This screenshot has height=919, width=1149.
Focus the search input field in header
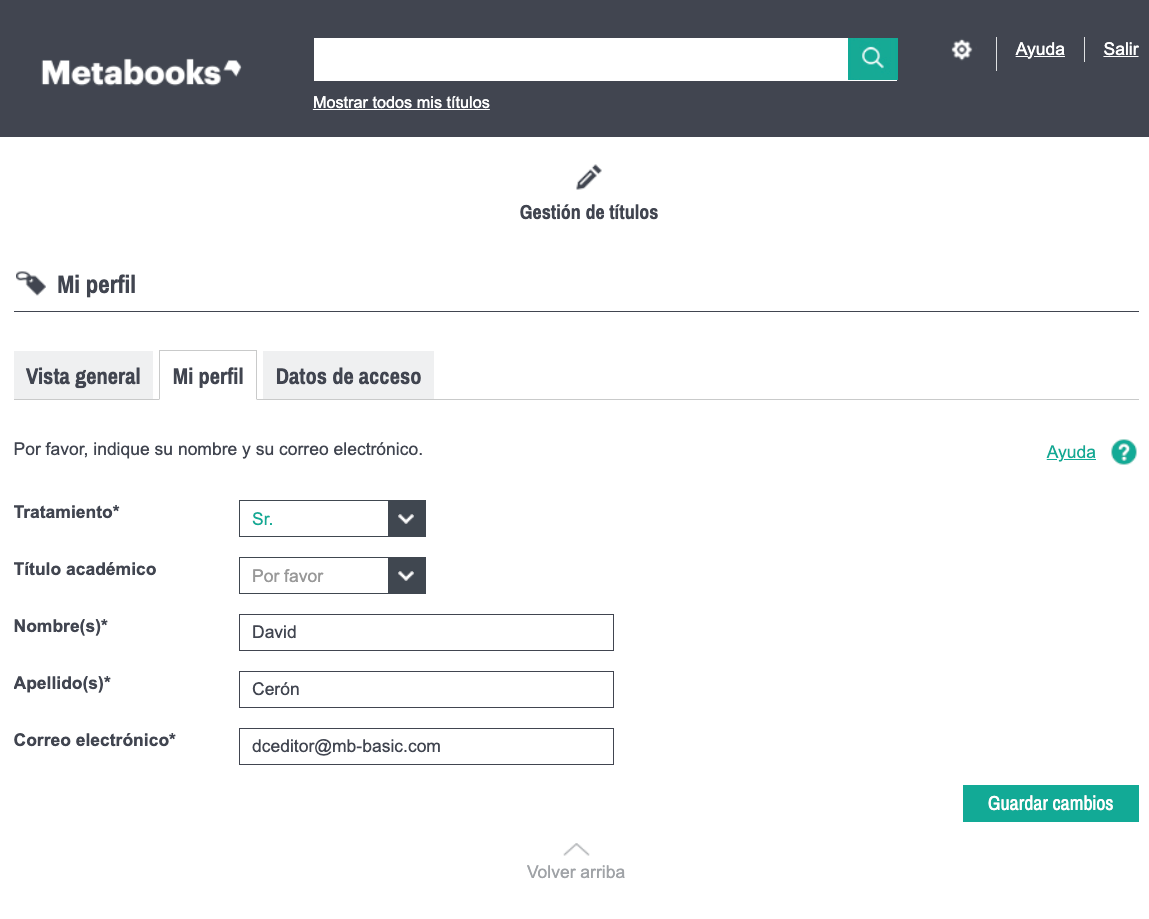580,59
